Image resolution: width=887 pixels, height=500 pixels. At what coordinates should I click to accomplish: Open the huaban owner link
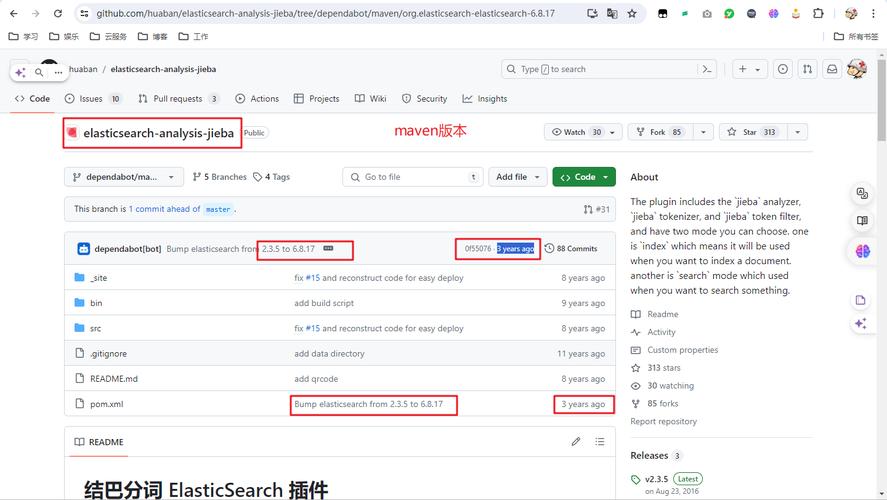(83, 69)
